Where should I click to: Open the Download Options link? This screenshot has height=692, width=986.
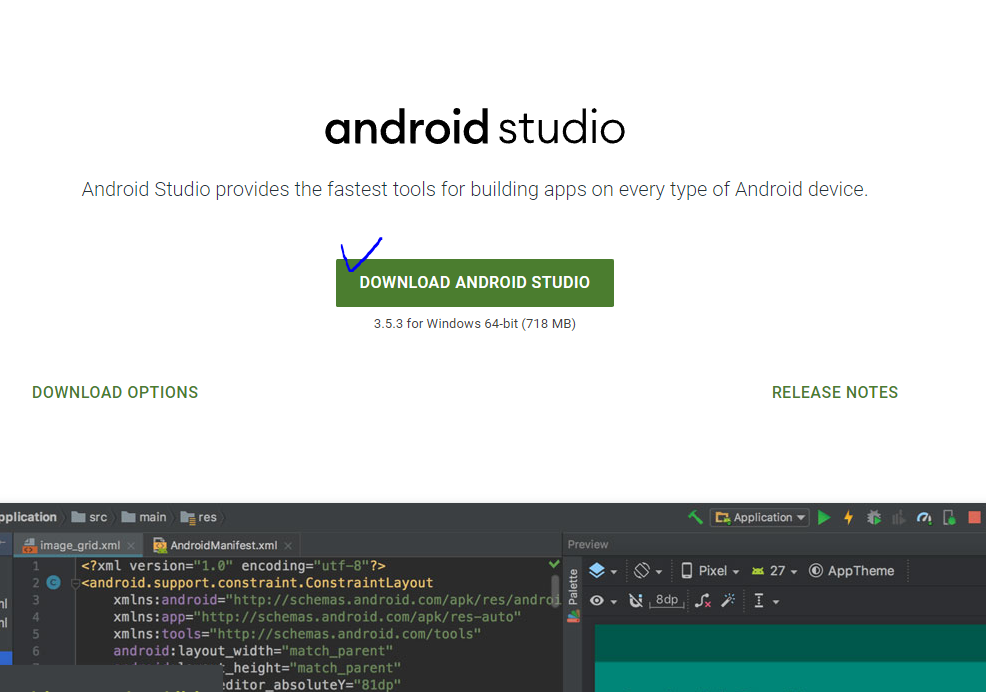(x=115, y=393)
